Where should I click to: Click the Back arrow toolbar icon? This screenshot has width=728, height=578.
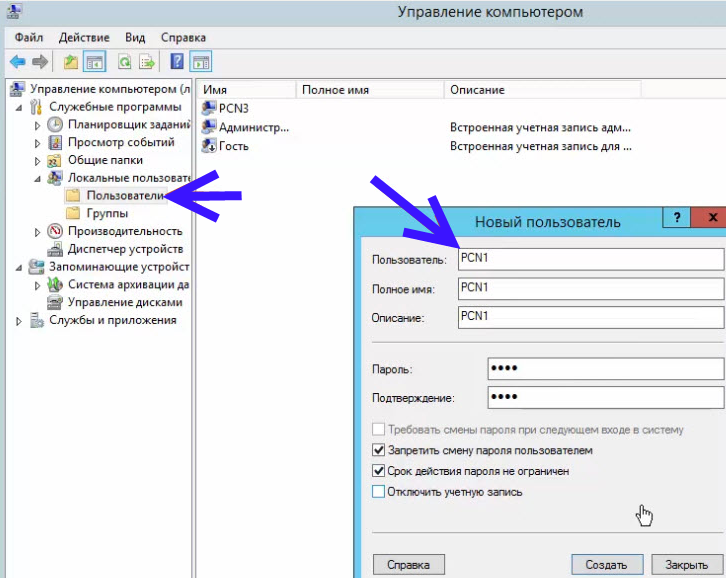click(18, 61)
